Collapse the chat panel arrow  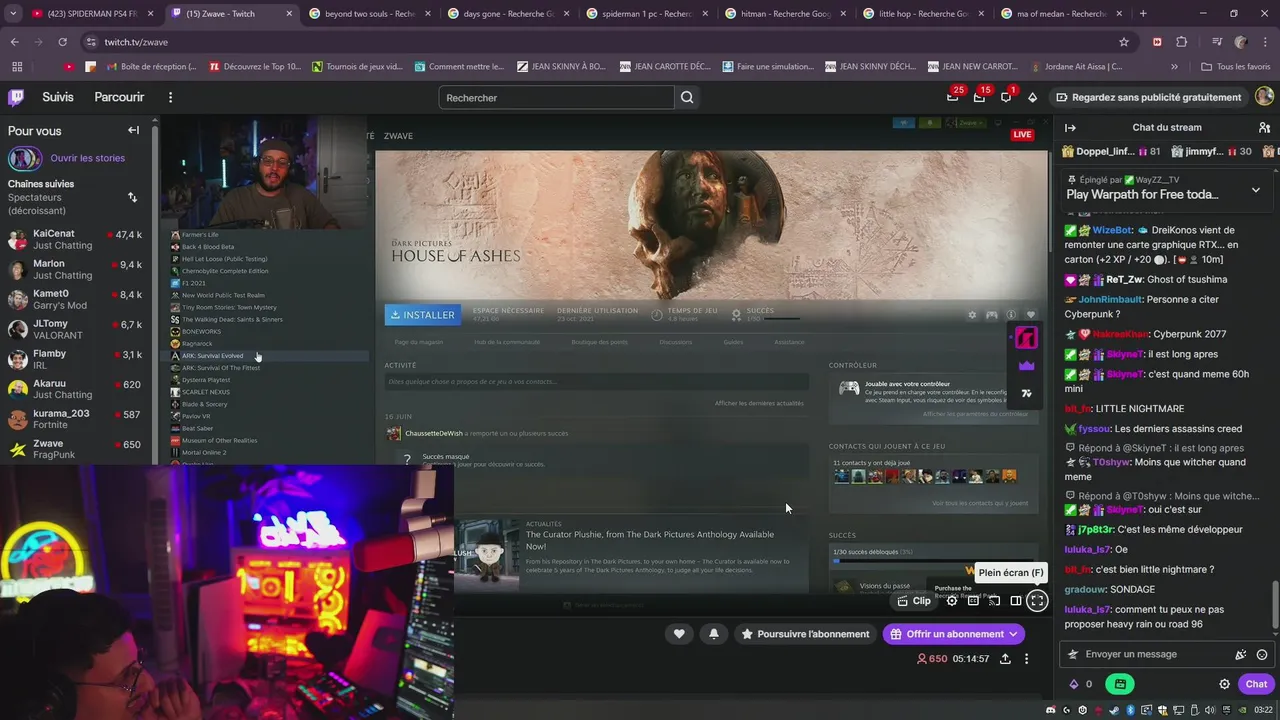(x=1070, y=127)
